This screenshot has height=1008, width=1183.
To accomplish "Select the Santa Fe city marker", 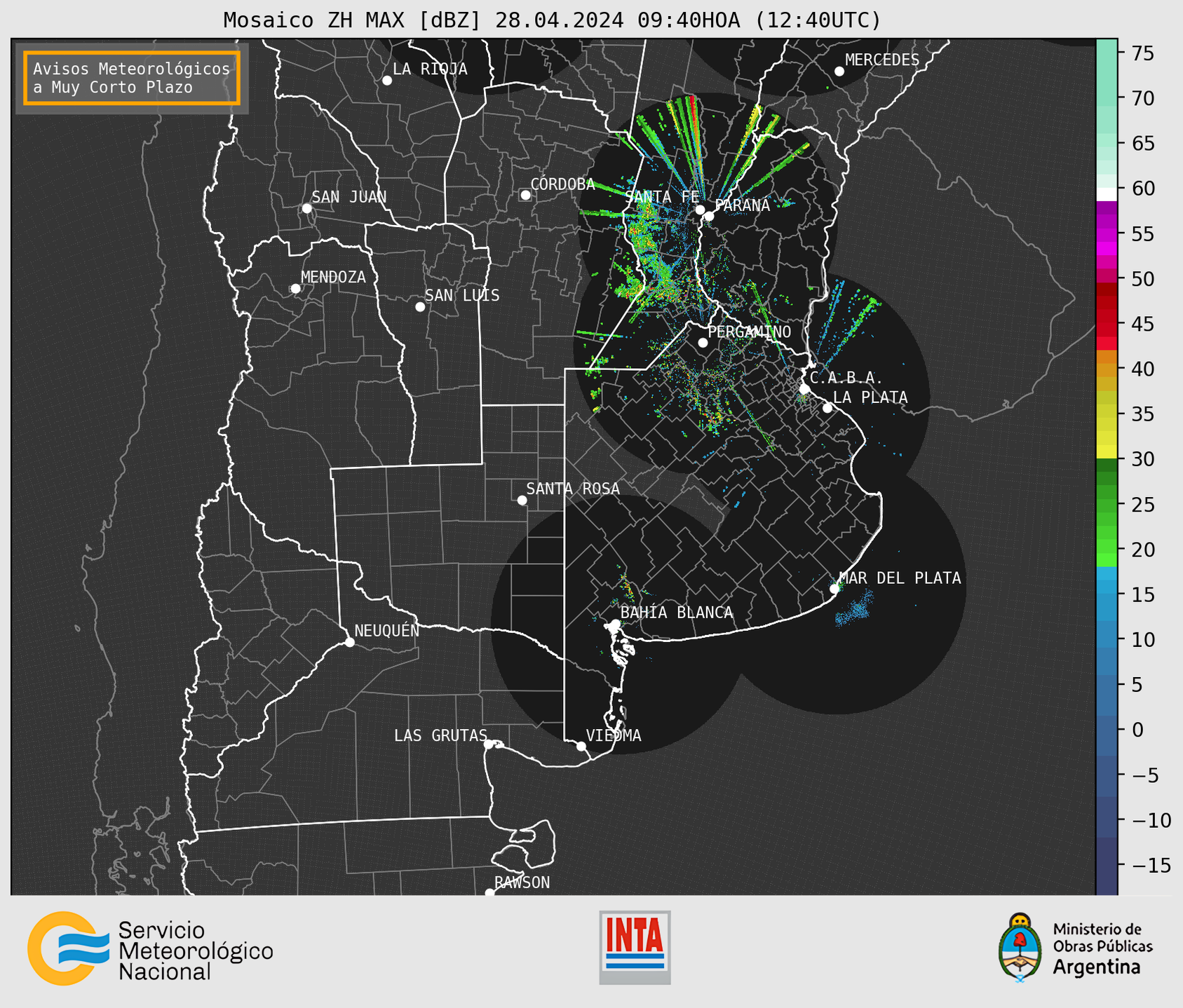I will tap(700, 210).
